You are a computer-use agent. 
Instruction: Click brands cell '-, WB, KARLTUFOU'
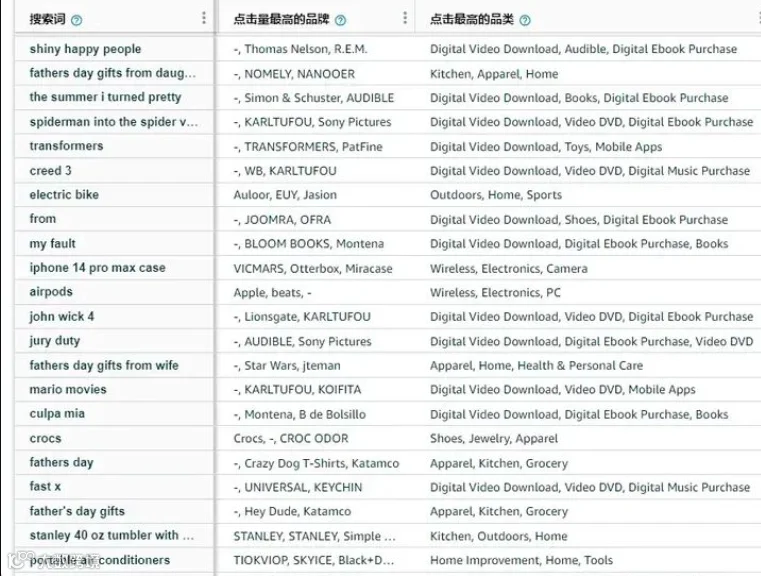click(x=285, y=171)
